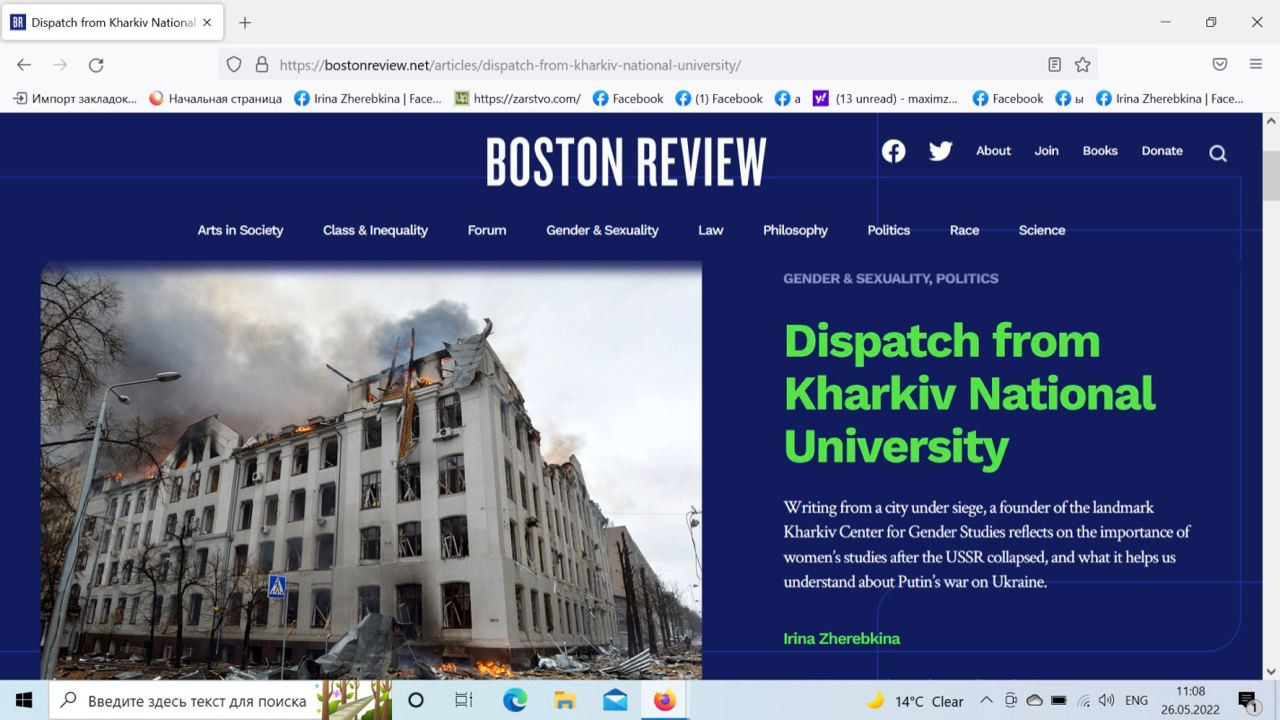
Task: Open the Импорт закладок bookmark
Action: pos(75,98)
